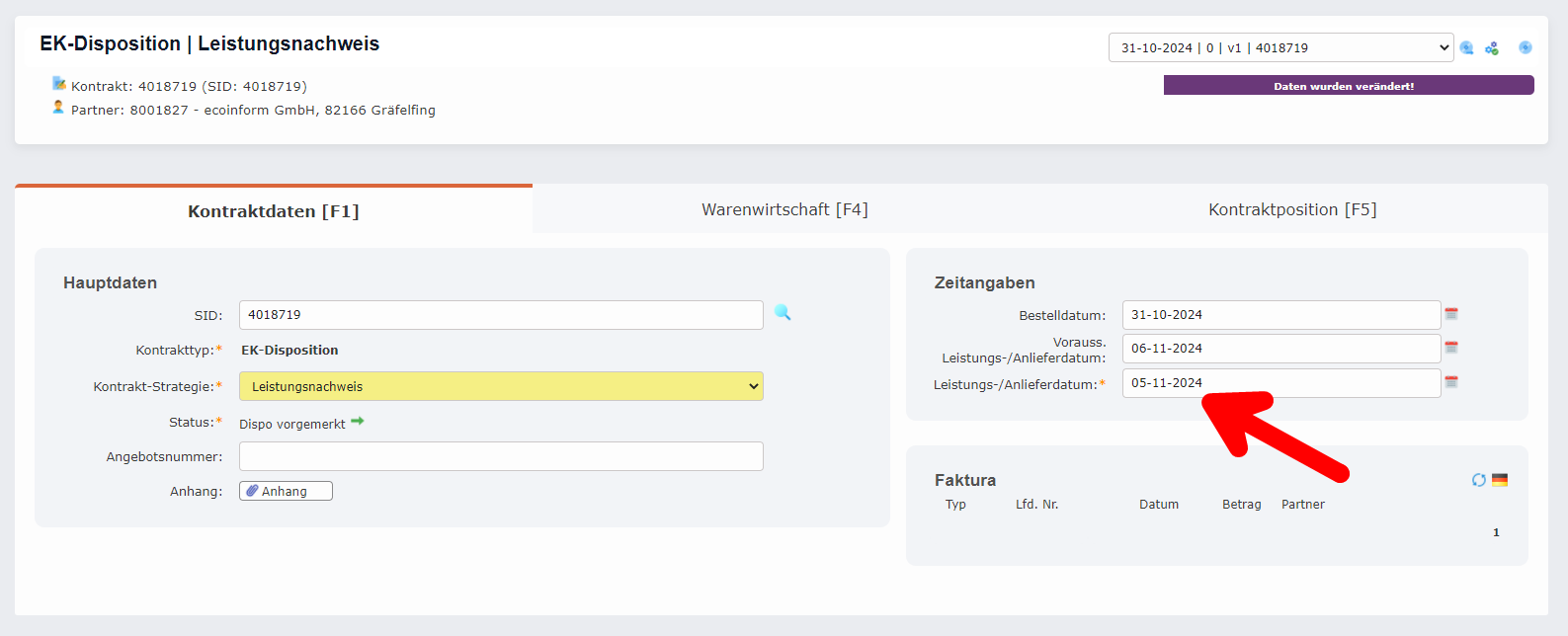
Task: Click the gears icon in top-right header
Action: (x=1492, y=48)
